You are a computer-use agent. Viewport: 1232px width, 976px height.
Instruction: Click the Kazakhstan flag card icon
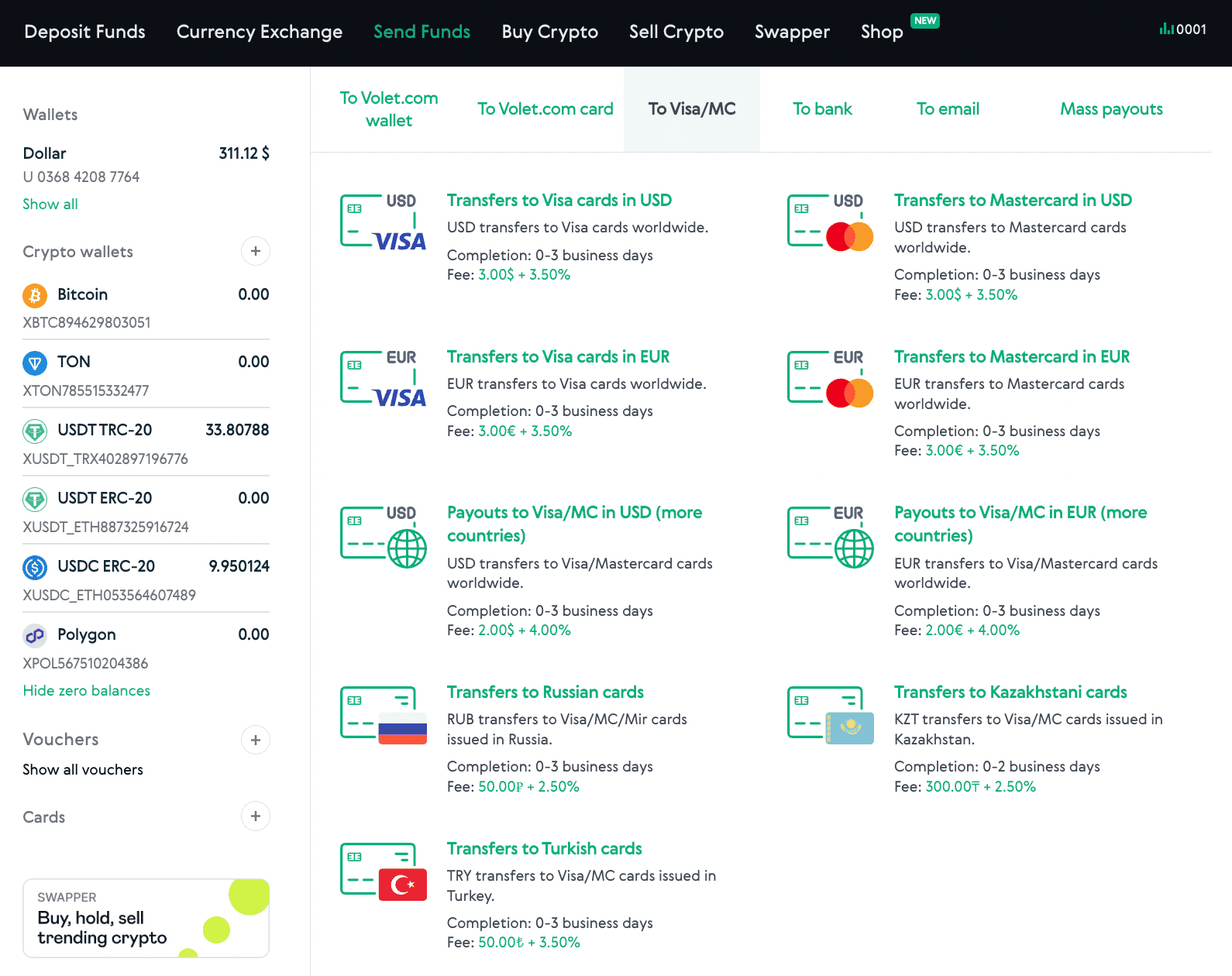coord(831,715)
